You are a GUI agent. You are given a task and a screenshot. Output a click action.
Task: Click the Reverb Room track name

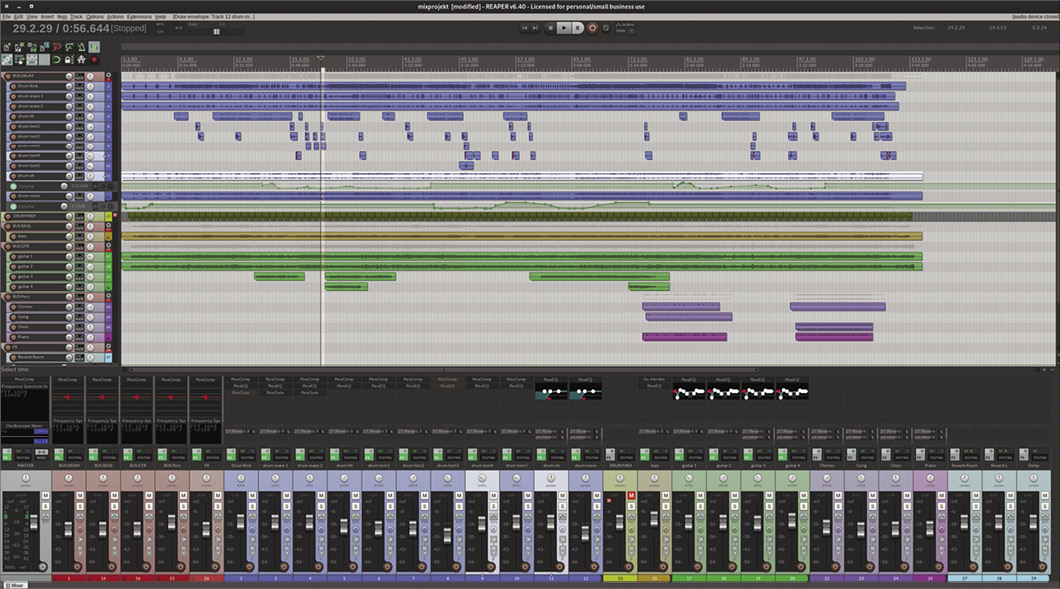tap(30, 356)
